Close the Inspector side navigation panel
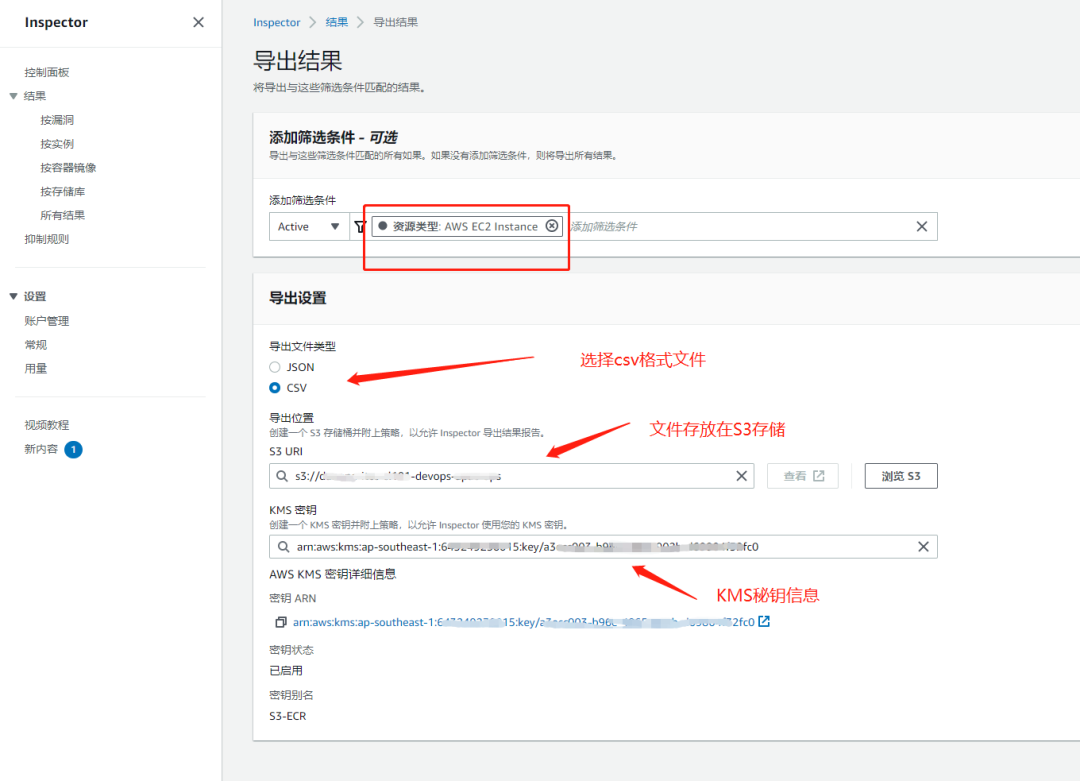This screenshot has width=1080, height=781. (197, 22)
